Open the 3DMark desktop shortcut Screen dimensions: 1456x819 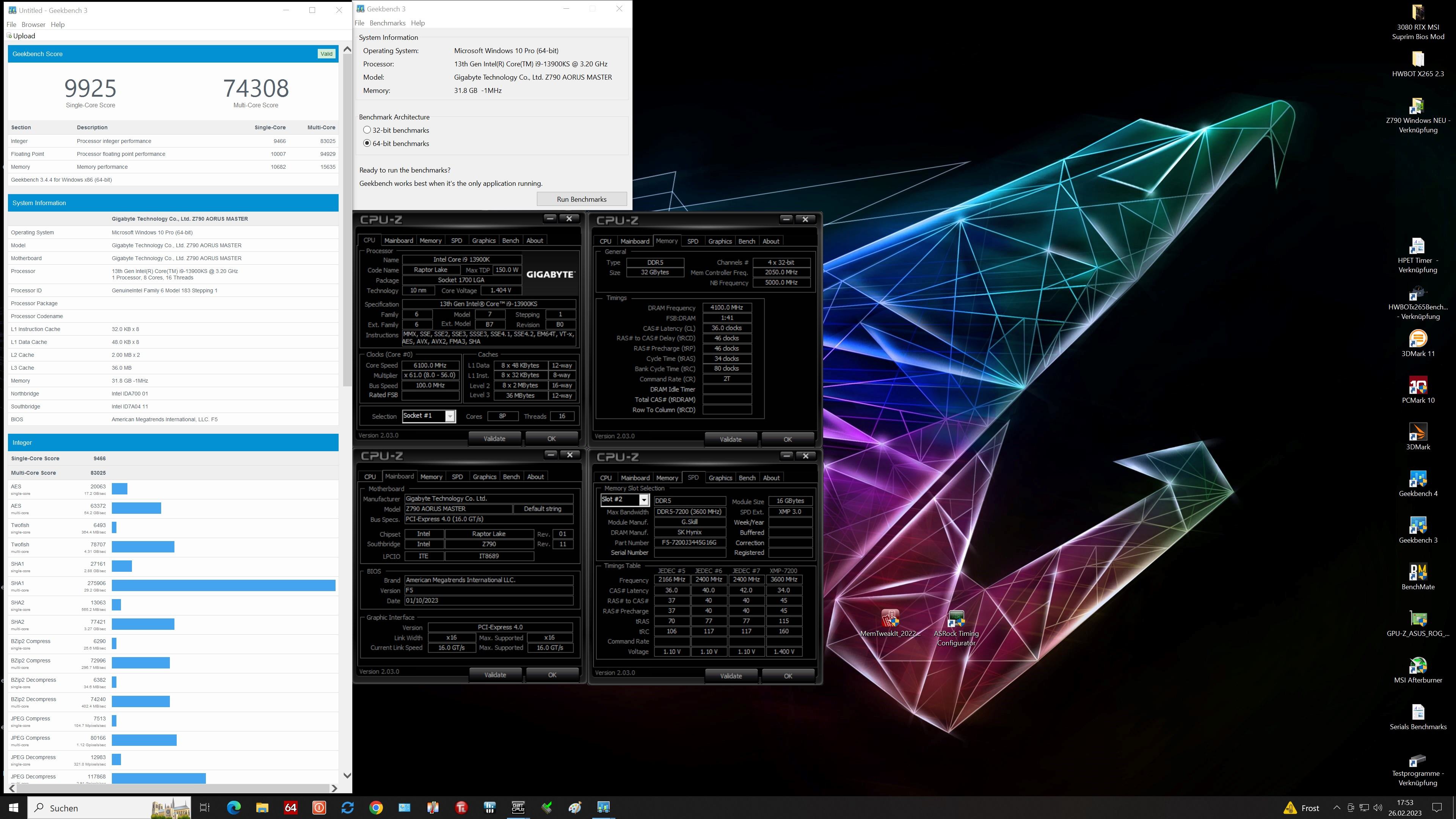1418,436
